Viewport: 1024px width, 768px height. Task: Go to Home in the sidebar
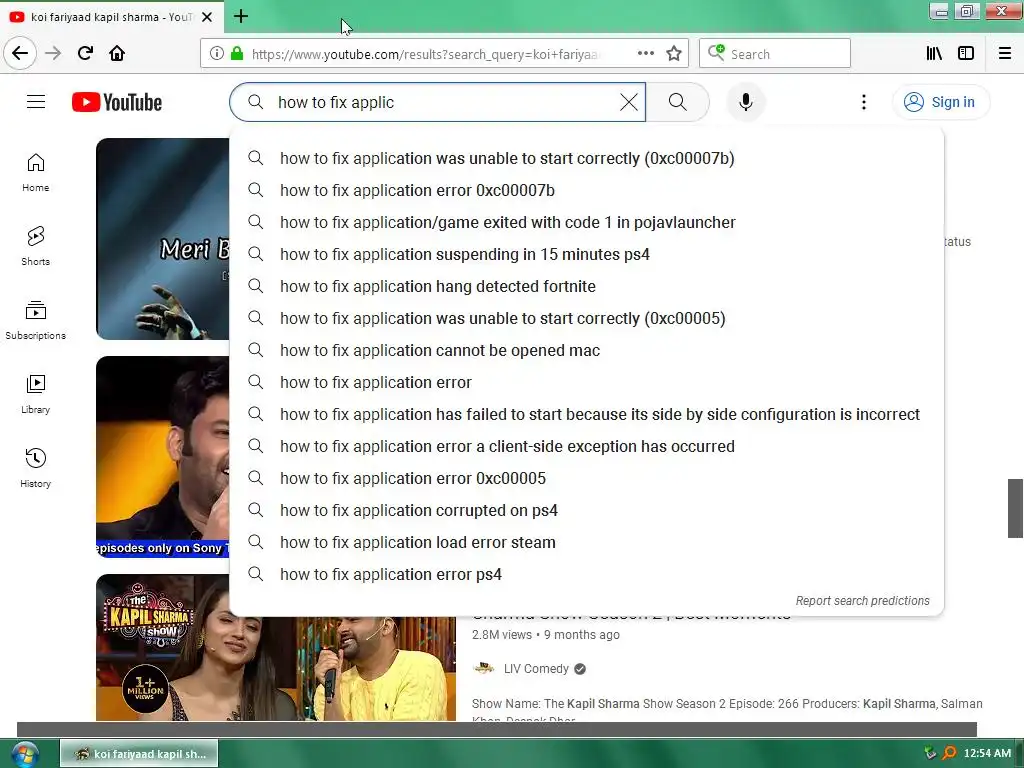[36, 173]
